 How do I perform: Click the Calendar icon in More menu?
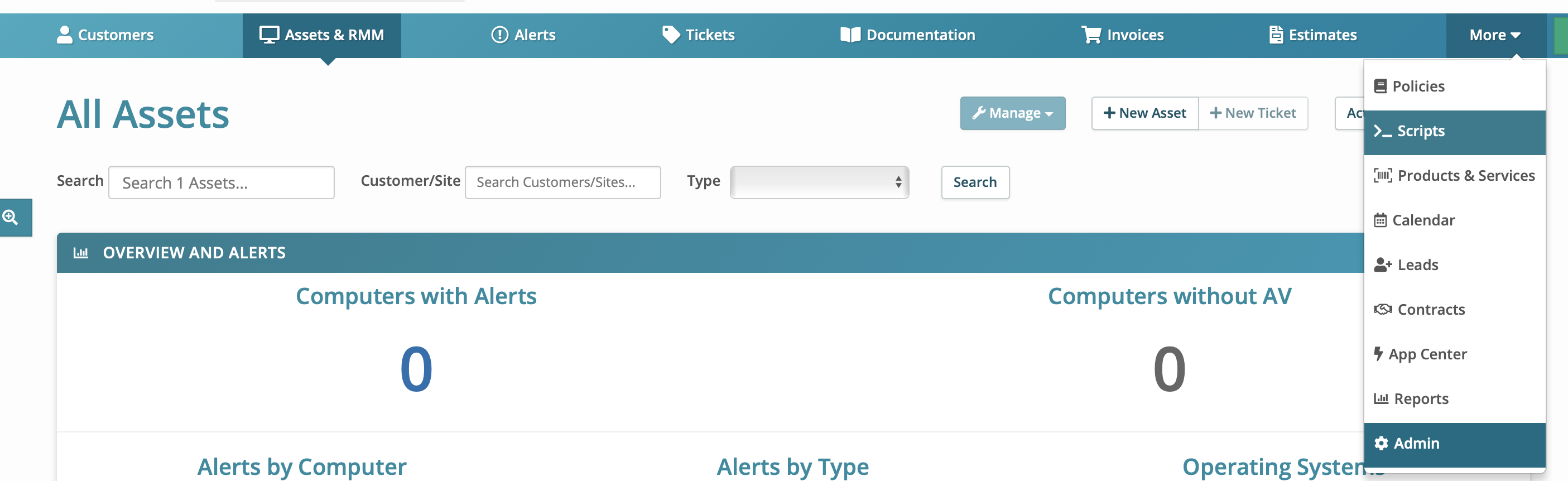[1381, 220]
